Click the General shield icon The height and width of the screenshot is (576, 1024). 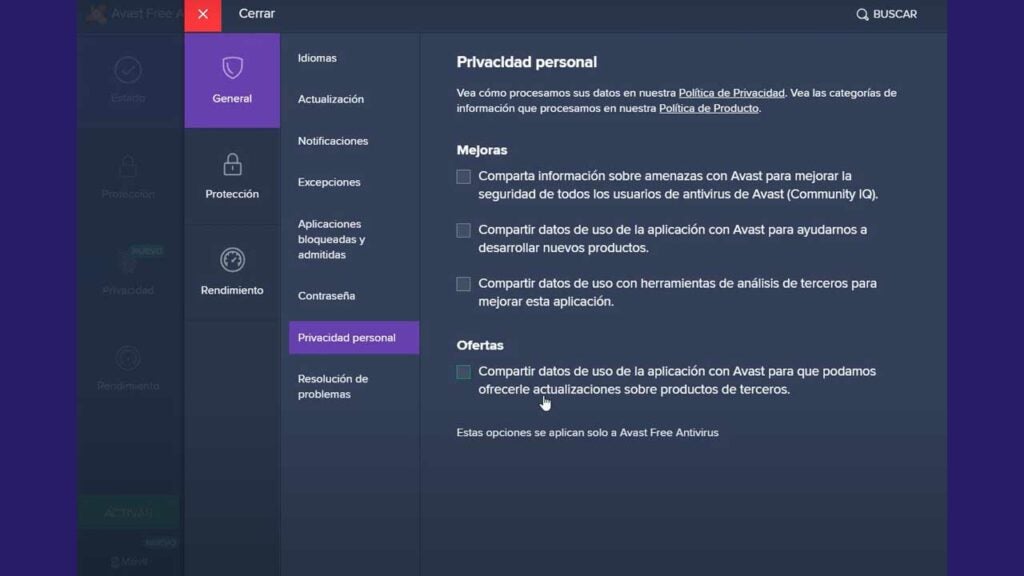coord(232,68)
